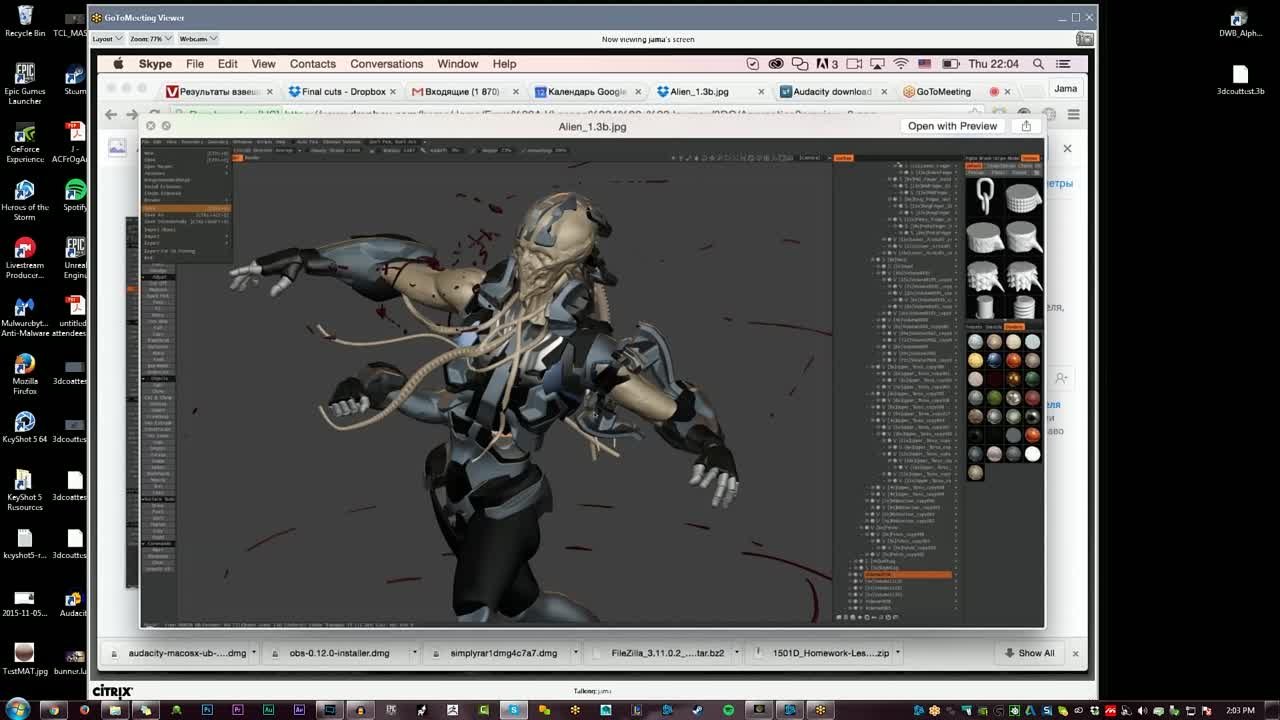The image size is (1280, 720).
Task: Open the Layout dropdown in GoToMeeting Viewer
Action: point(106,39)
